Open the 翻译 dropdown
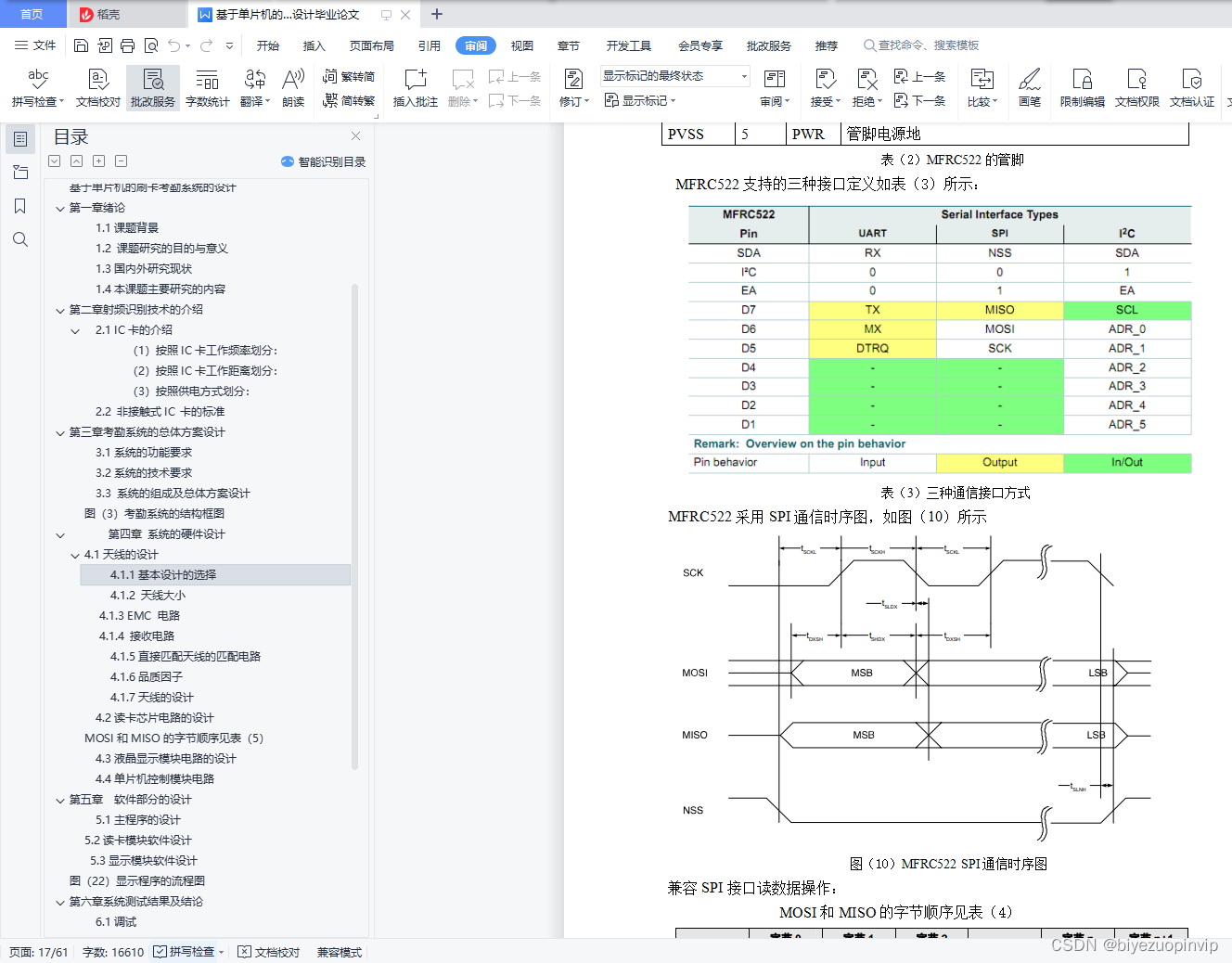The image size is (1232, 963). coord(255,88)
